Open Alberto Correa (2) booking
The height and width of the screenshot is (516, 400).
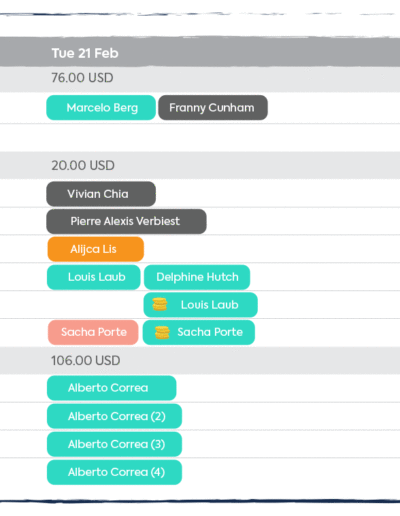click(x=114, y=416)
